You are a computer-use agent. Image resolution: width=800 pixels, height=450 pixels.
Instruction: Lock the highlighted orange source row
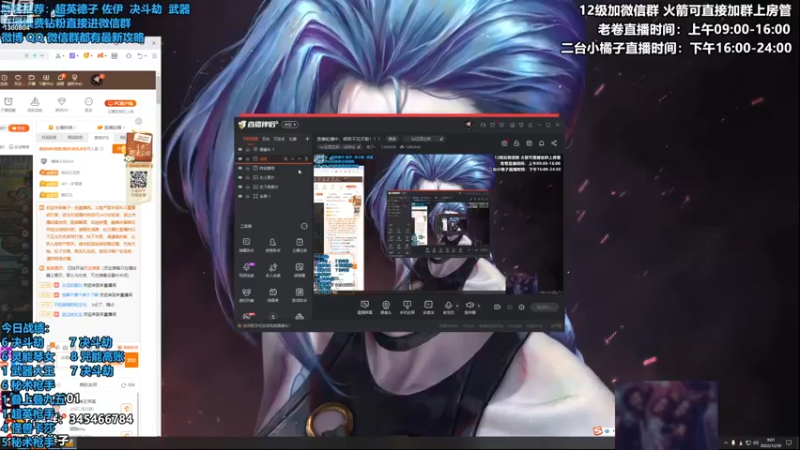pos(248,159)
